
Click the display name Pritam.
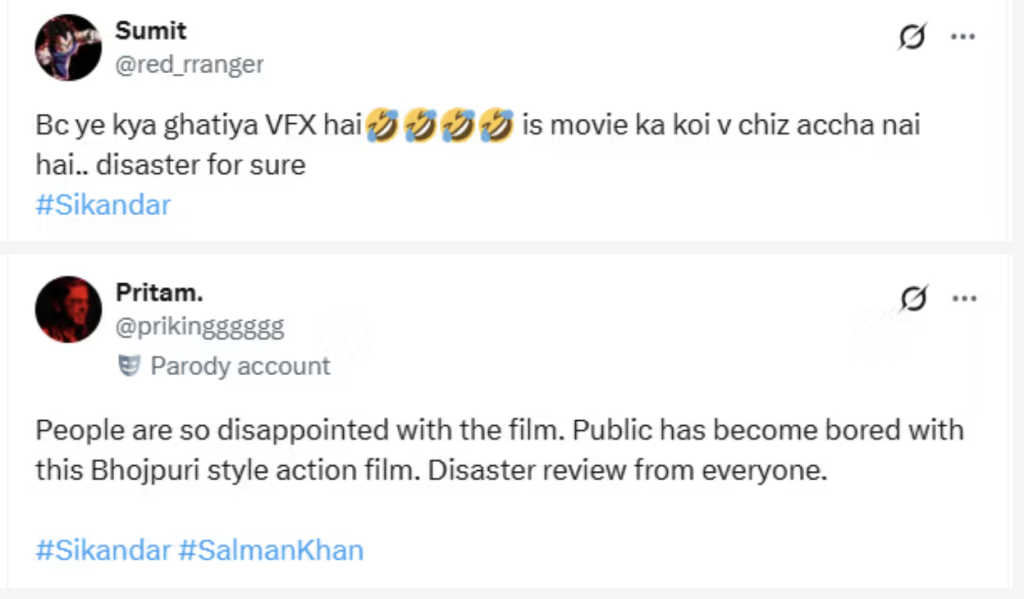[x=160, y=293]
